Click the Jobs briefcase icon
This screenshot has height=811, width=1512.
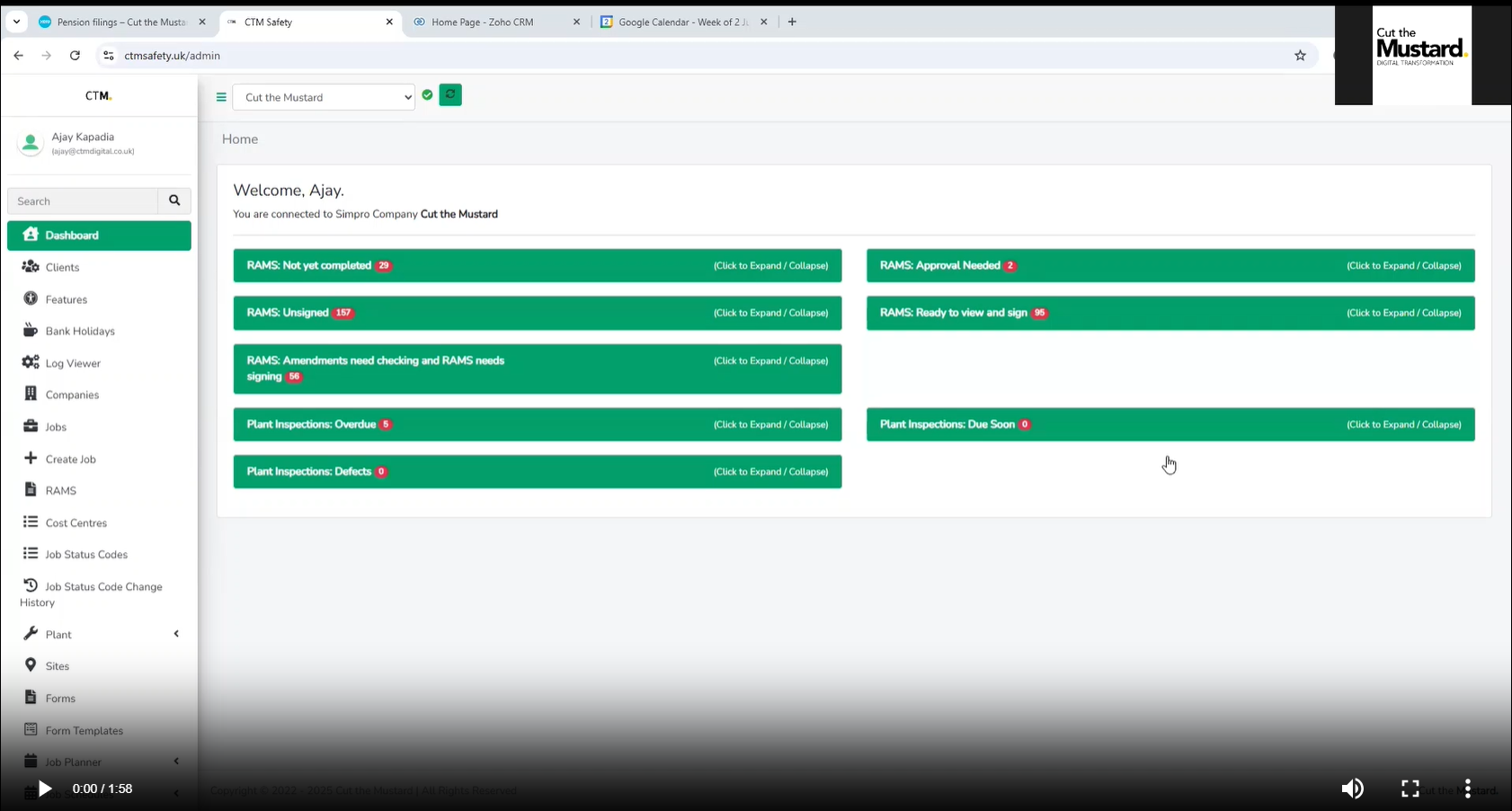coord(31,426)
